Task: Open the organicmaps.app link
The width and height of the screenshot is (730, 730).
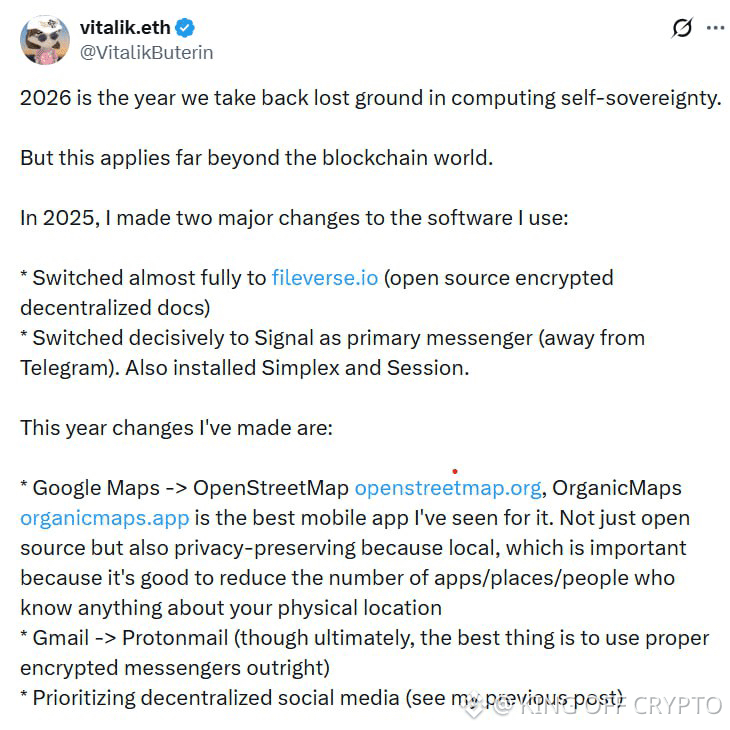Action: click(x=104, y=518)
